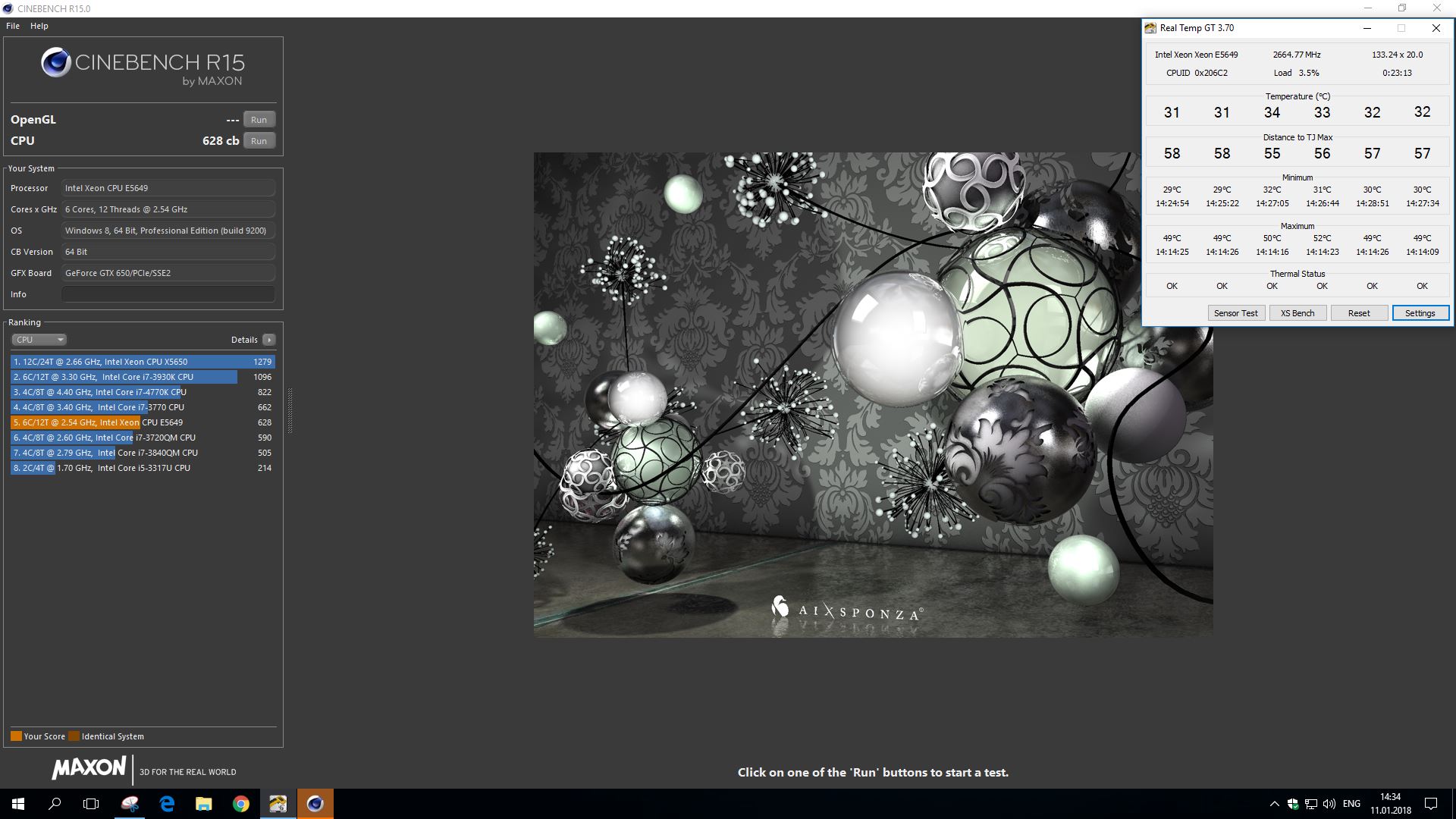Click the CB Version 64 Bit field
The image size is (1456, 819).
(168, 252)
